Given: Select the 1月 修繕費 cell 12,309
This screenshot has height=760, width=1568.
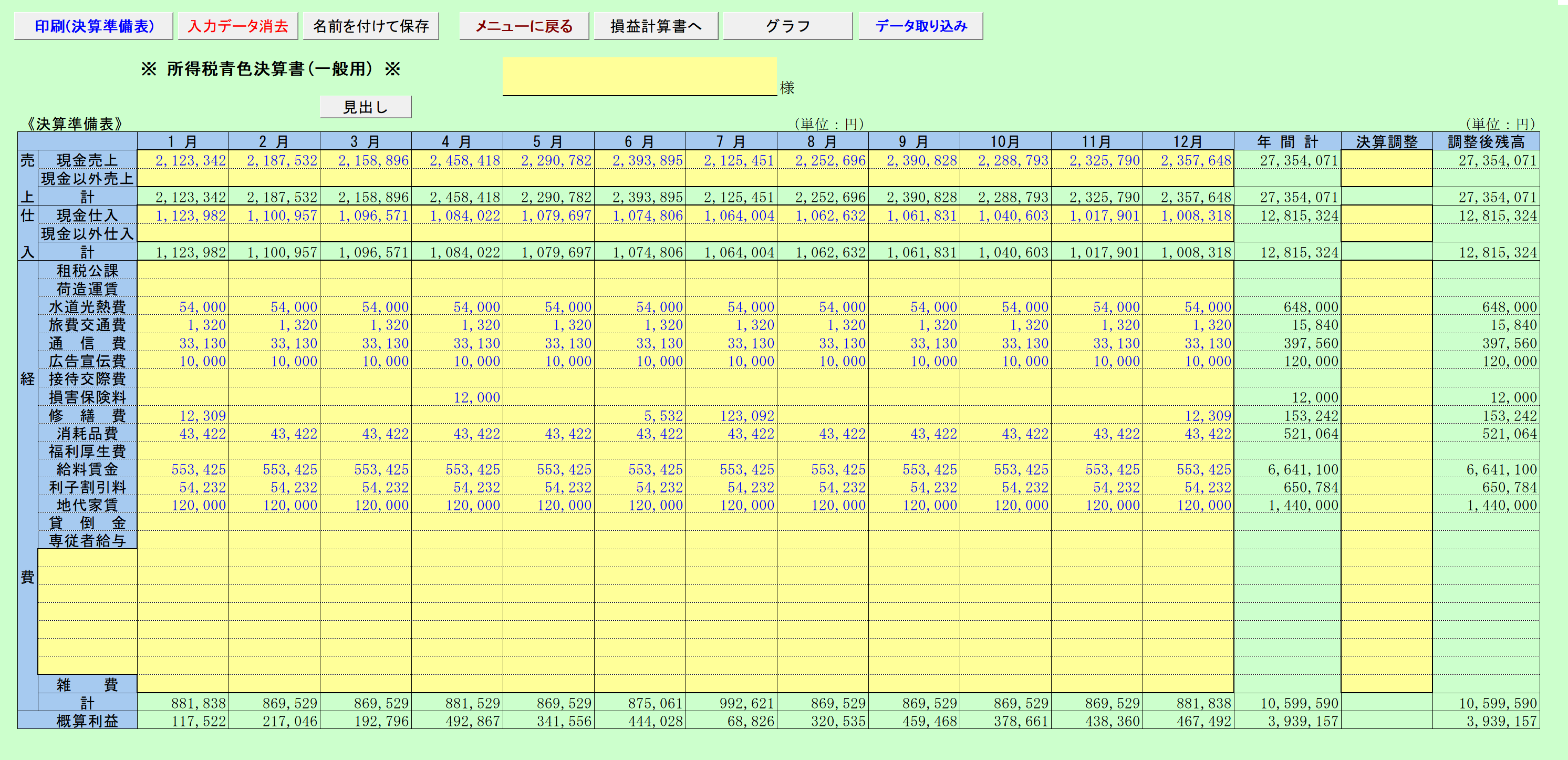Looking at the screenshot, I should point(183,415).
